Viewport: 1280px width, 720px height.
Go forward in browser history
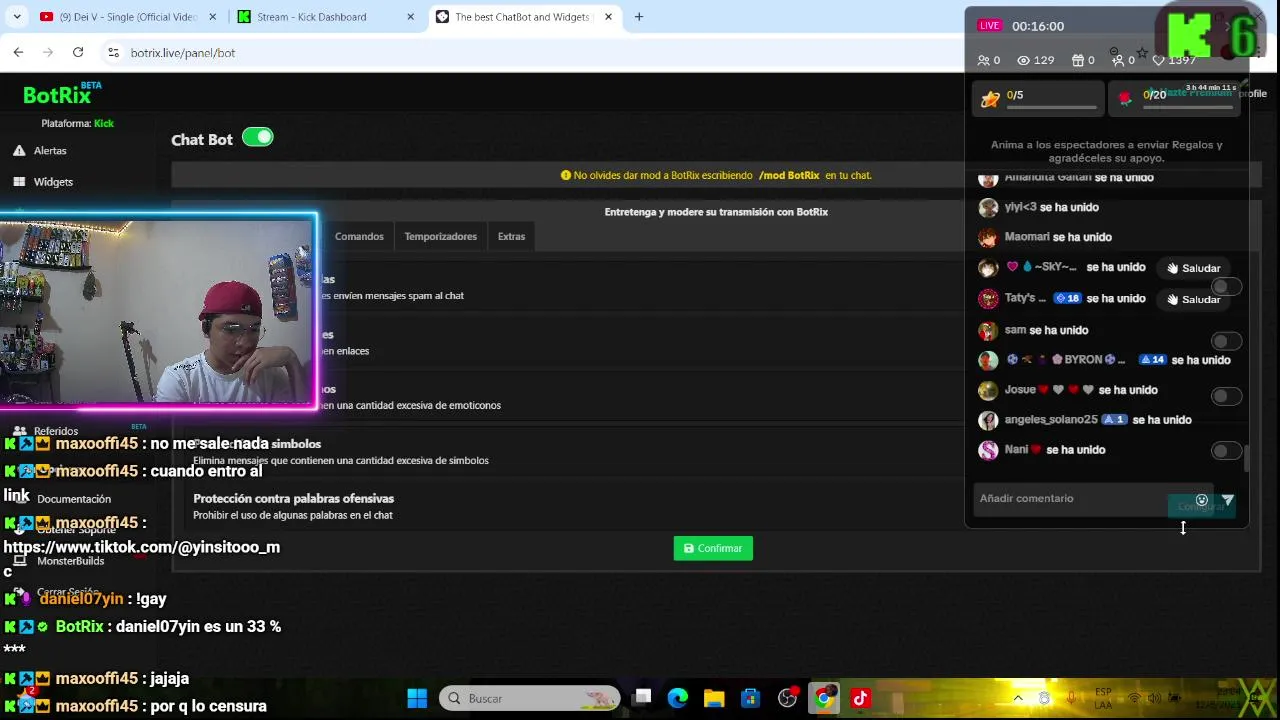pos(48,52)
